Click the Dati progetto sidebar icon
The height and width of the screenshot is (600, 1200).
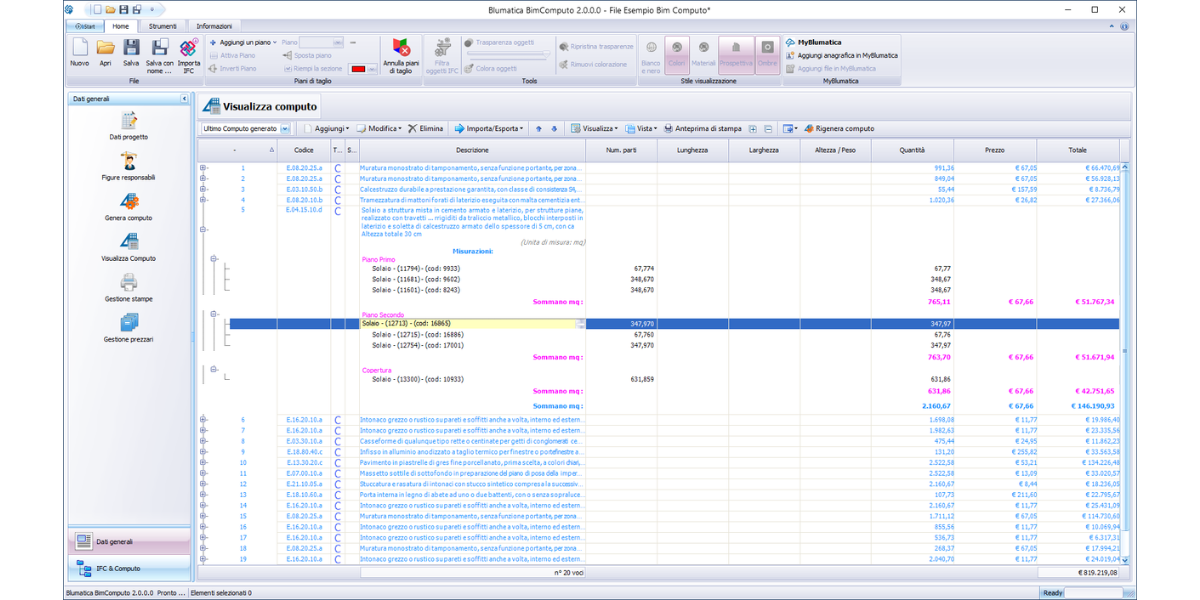pos(128,123)
